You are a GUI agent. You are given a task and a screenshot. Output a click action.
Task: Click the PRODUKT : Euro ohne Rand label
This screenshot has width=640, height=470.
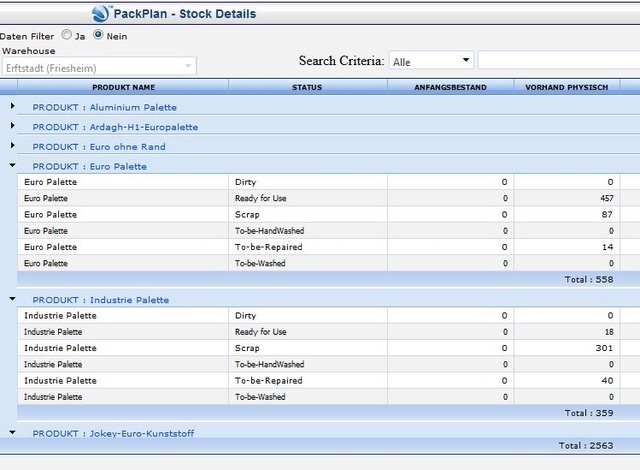pos(99,146)
